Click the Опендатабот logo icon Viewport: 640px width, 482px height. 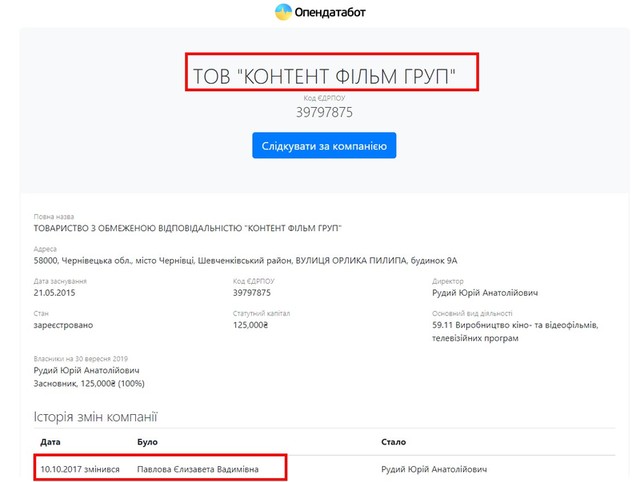click(285, 13)
